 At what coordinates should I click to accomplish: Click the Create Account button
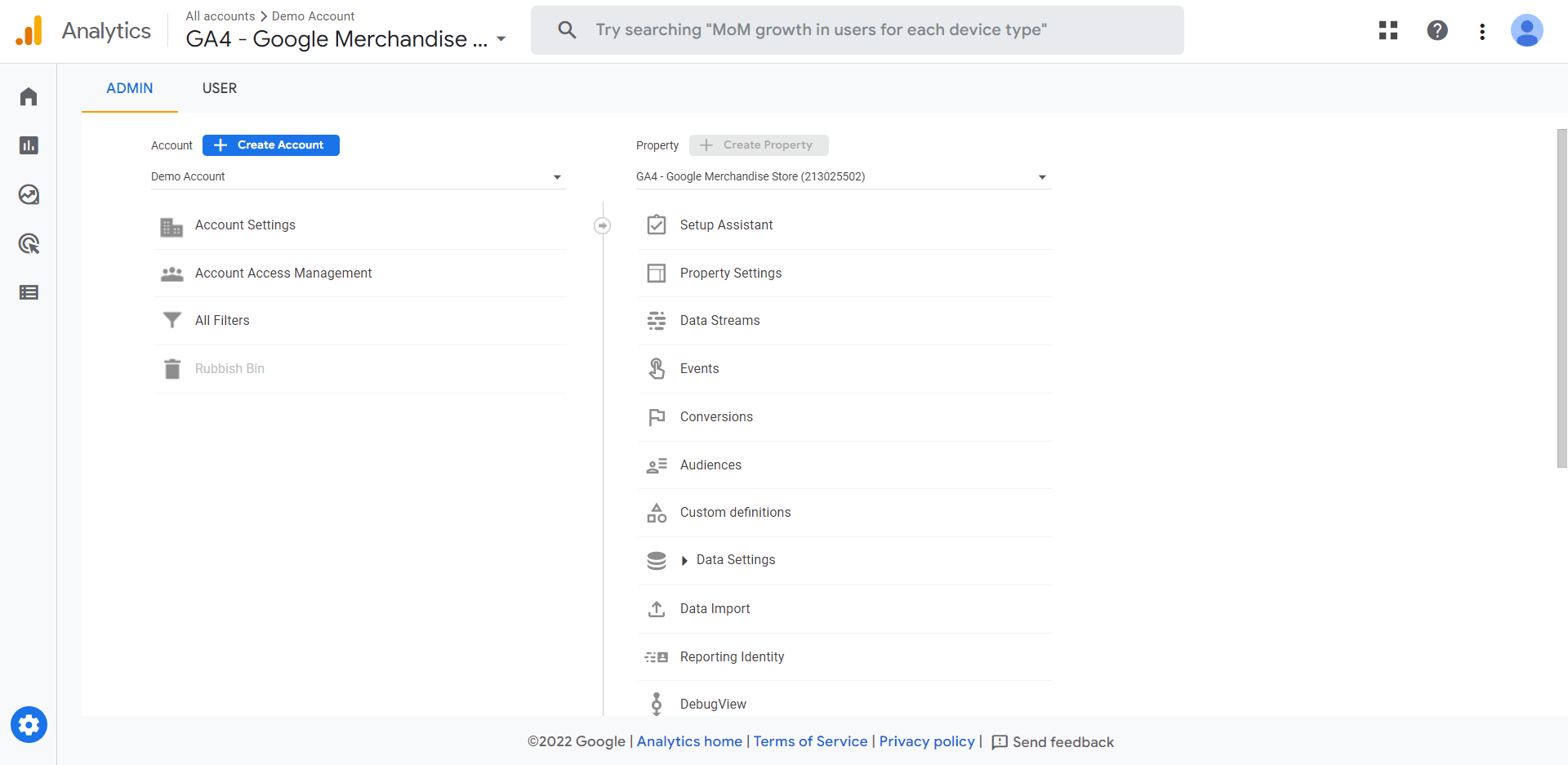[x=271, y=145]
